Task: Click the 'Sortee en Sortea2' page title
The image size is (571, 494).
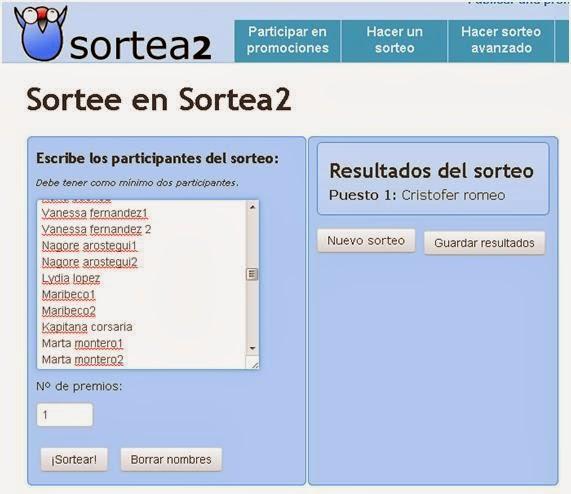Action: tap(159, 99)
